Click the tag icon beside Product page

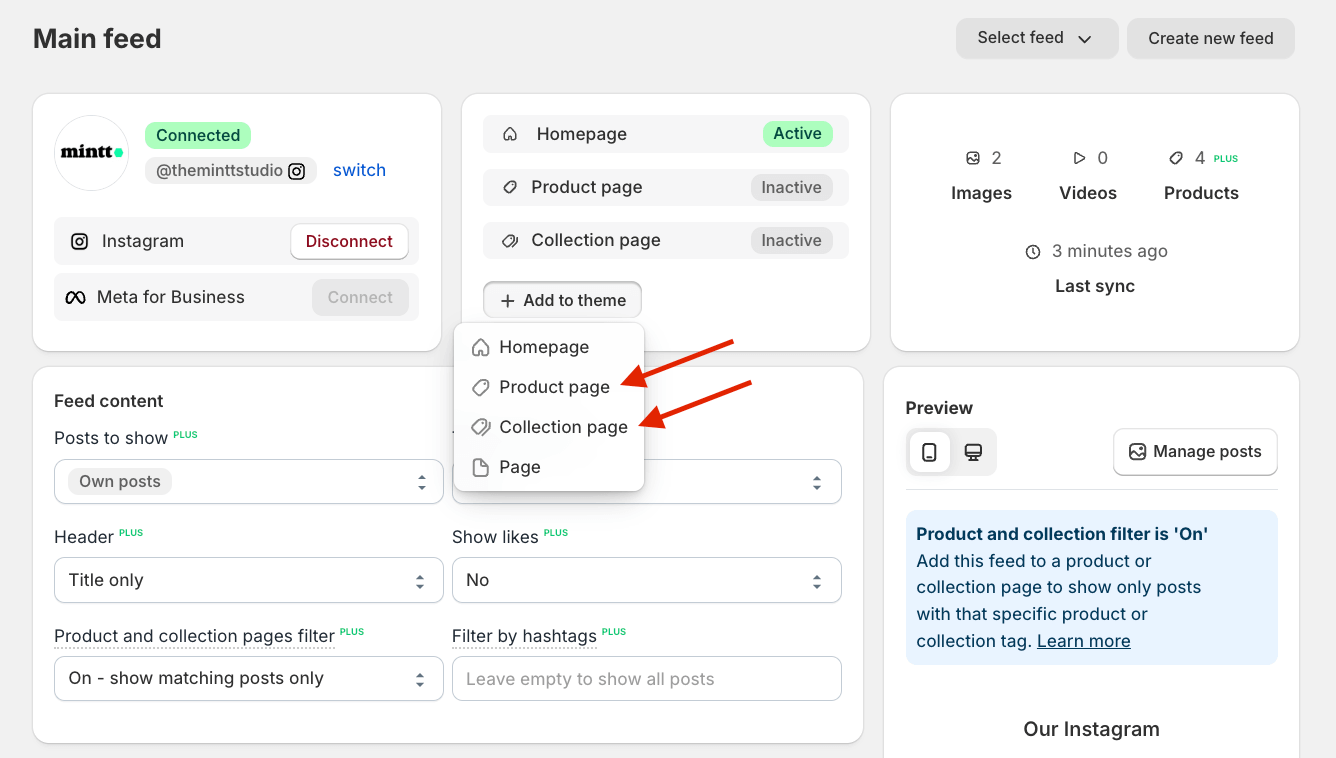[x=511, y=187]
